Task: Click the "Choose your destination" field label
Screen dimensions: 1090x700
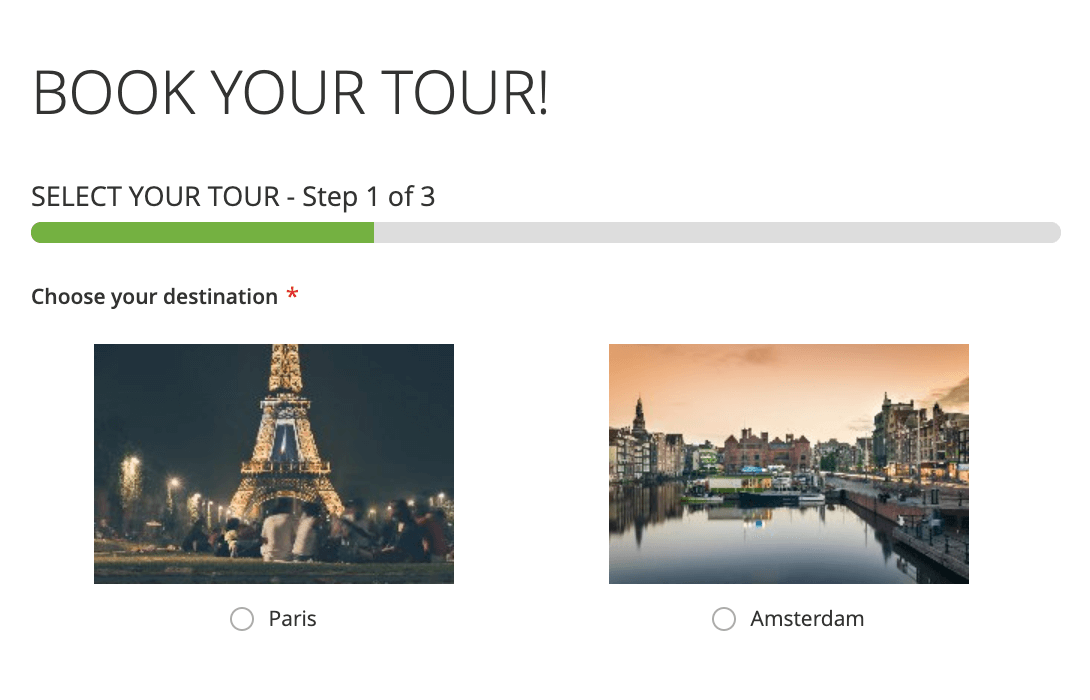Action: click(154, 297)
